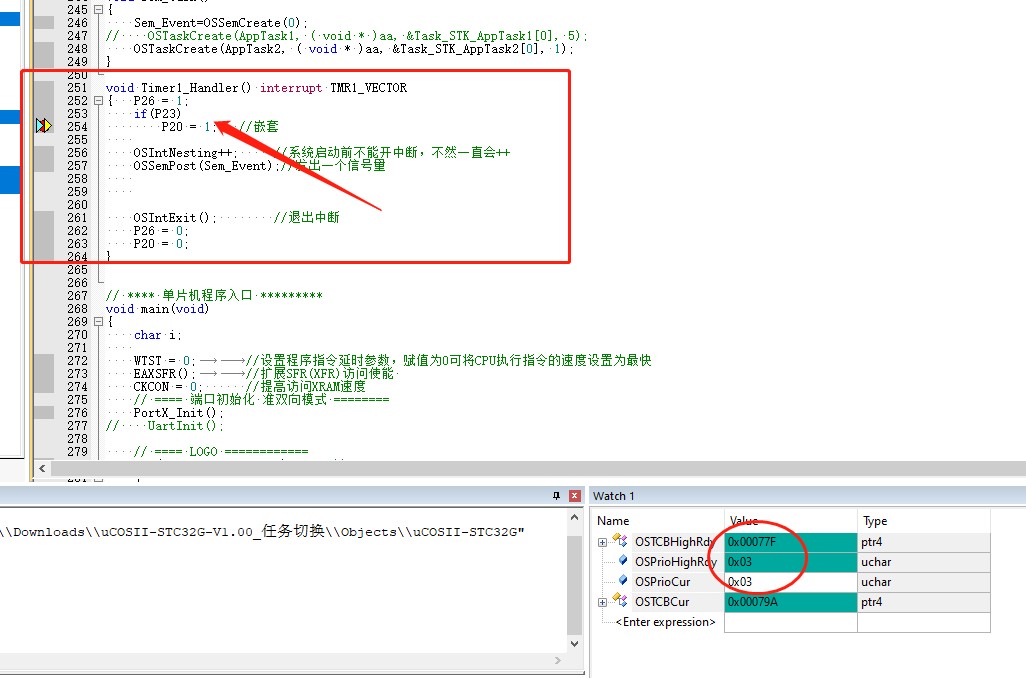Screen dimensions: 1026x678
Task: Click the editor horizontal scrollbar track
Action: tap(538, 468)
